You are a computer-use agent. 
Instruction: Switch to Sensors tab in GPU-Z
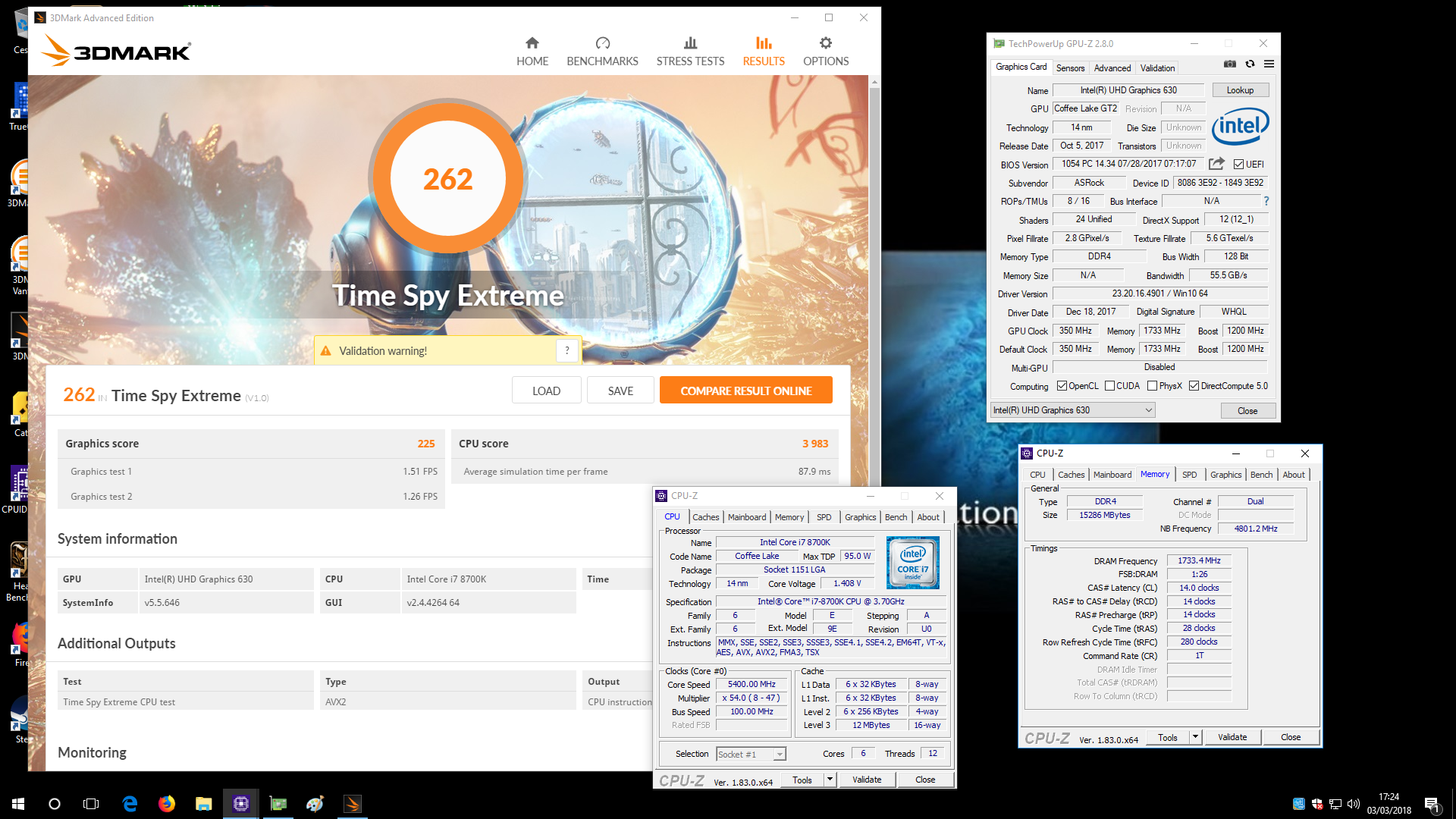[1070, 68]
